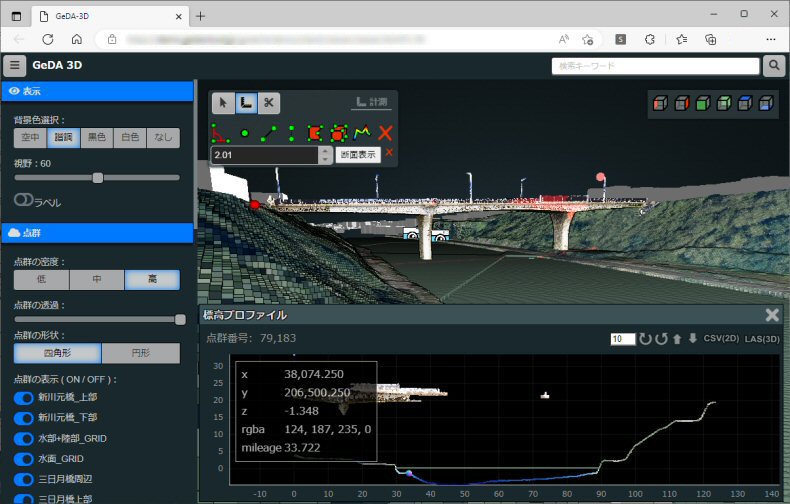The image size is (790, 504).
Task: Increment the profile width value stepper
Action: [324, 151]
